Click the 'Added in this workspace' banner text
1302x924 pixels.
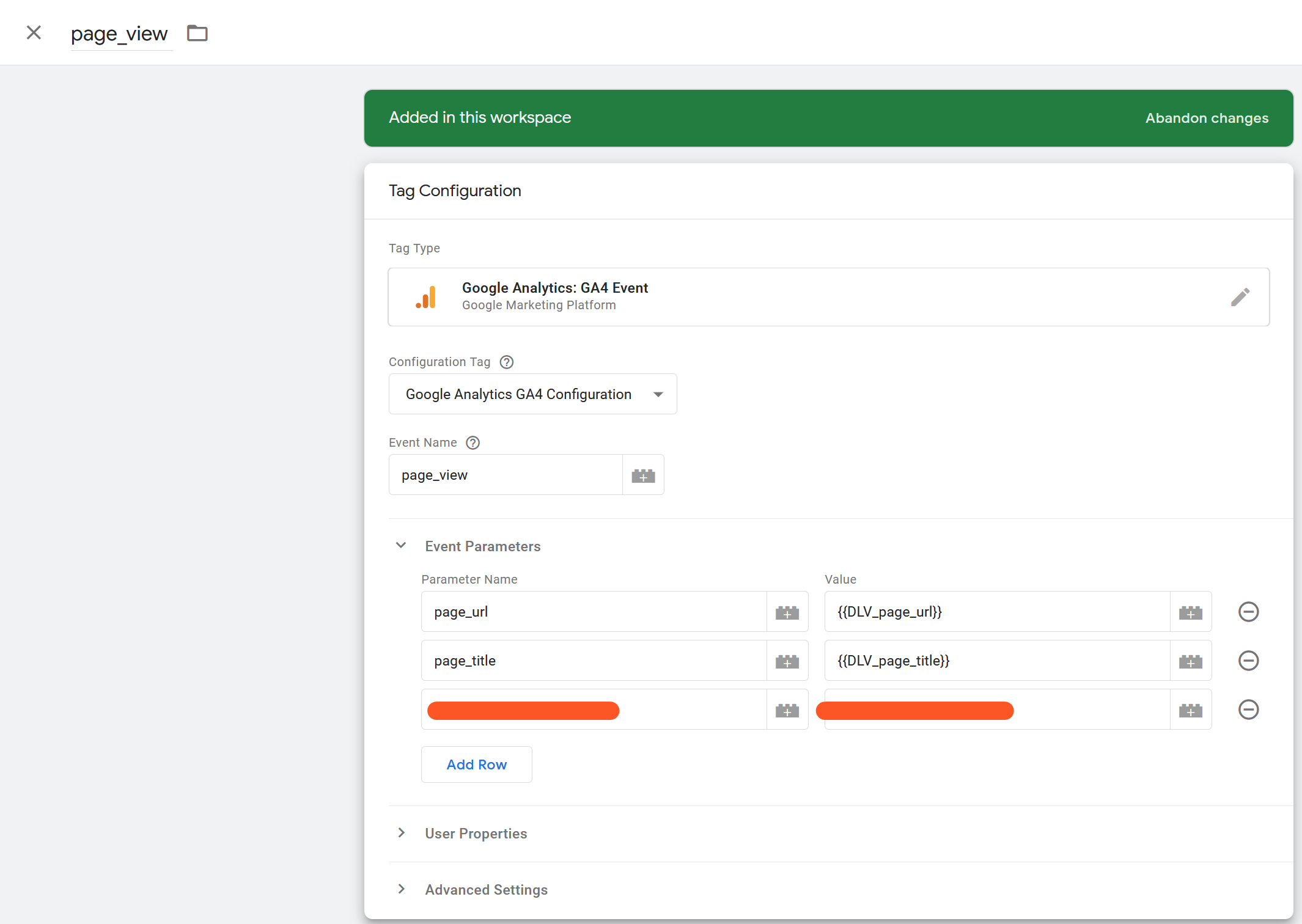(x=480, y=117)
